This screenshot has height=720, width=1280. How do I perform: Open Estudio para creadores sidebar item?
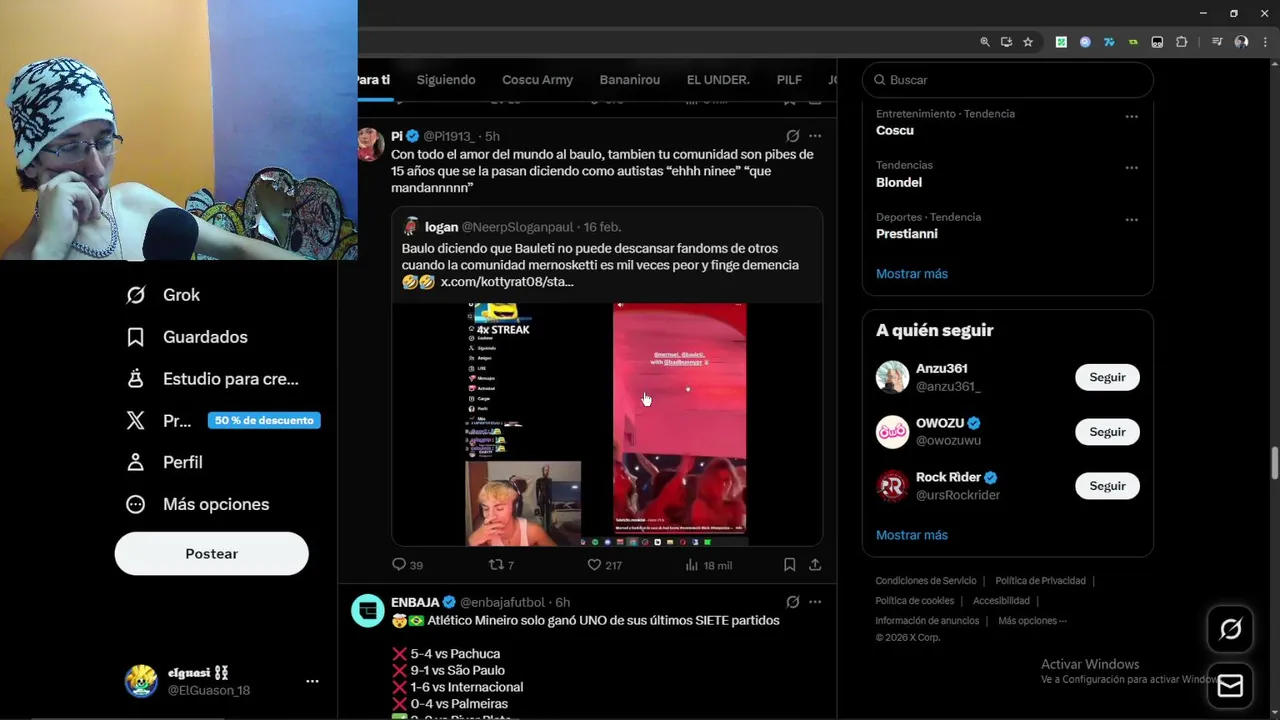[212, 379]
